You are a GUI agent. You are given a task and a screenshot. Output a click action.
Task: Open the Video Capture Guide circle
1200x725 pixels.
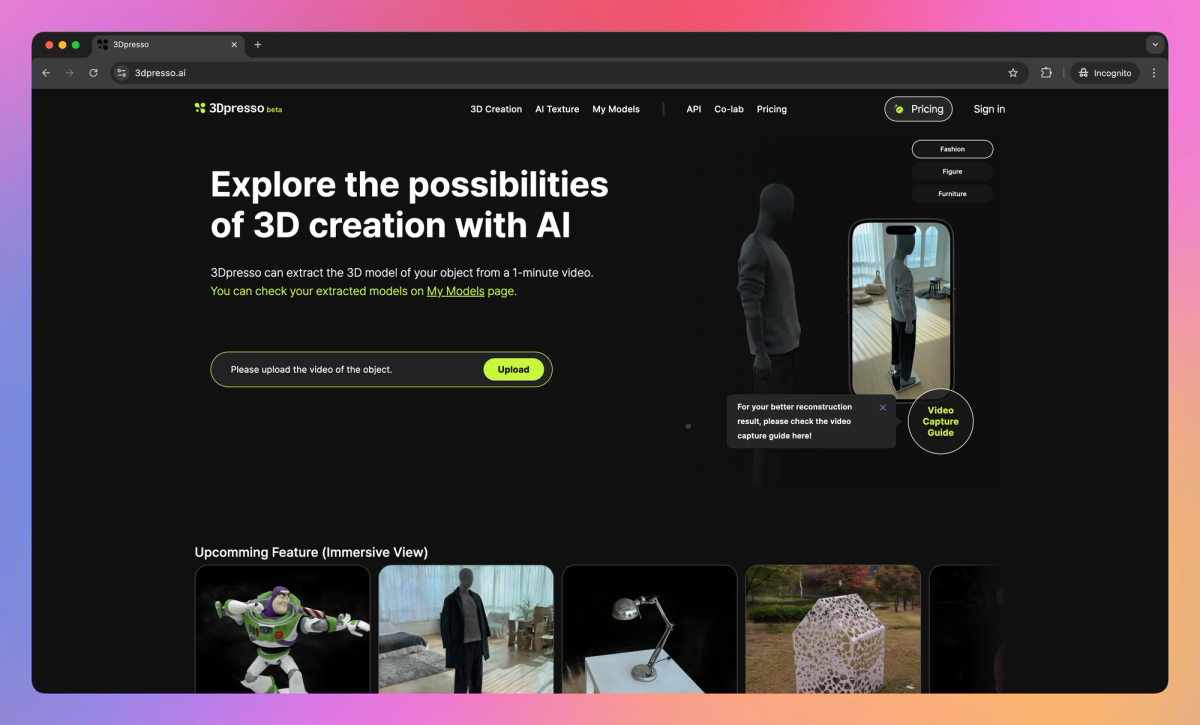[941, 421]
